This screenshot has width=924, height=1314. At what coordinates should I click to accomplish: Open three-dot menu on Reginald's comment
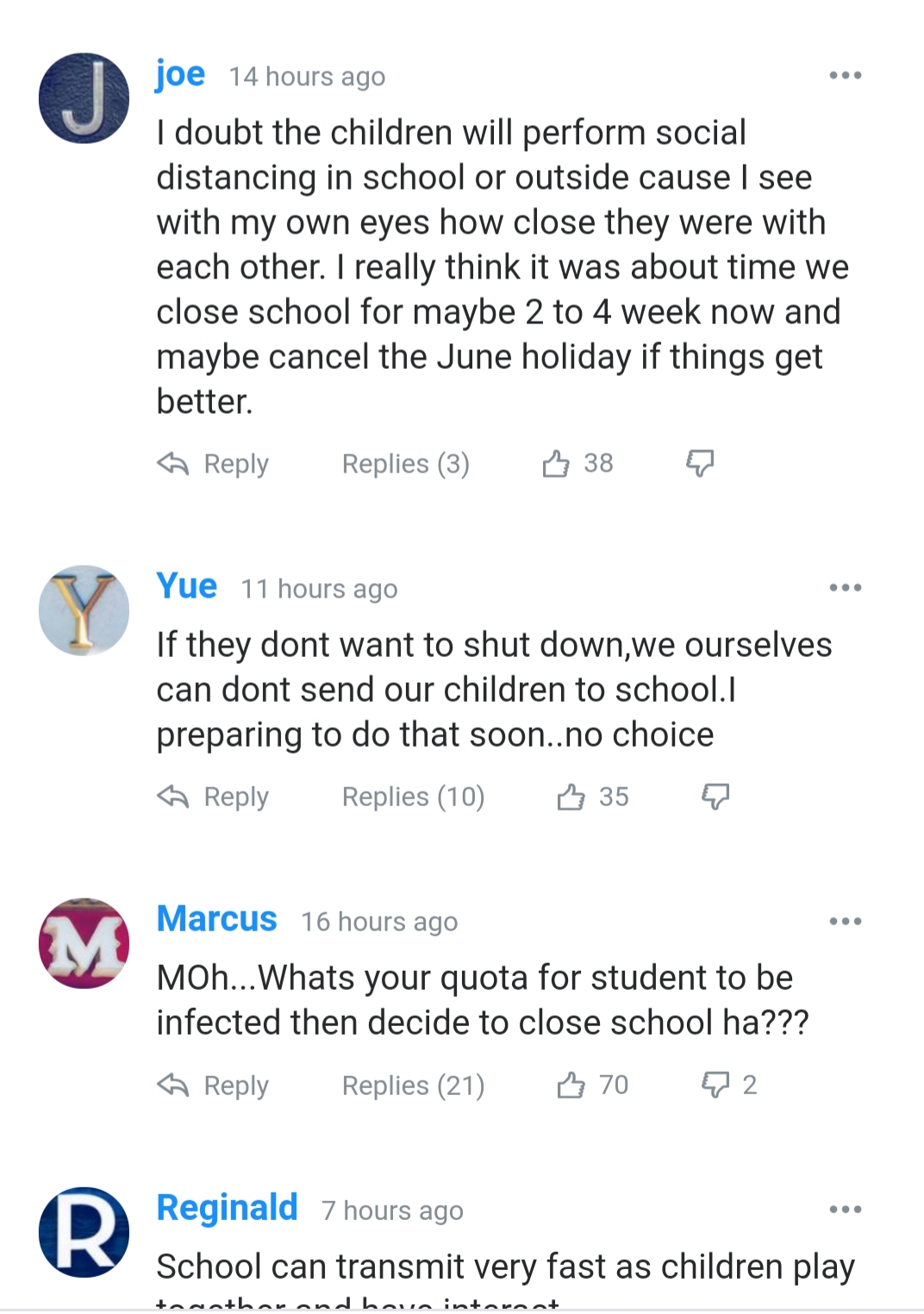tap(845, 1210)
